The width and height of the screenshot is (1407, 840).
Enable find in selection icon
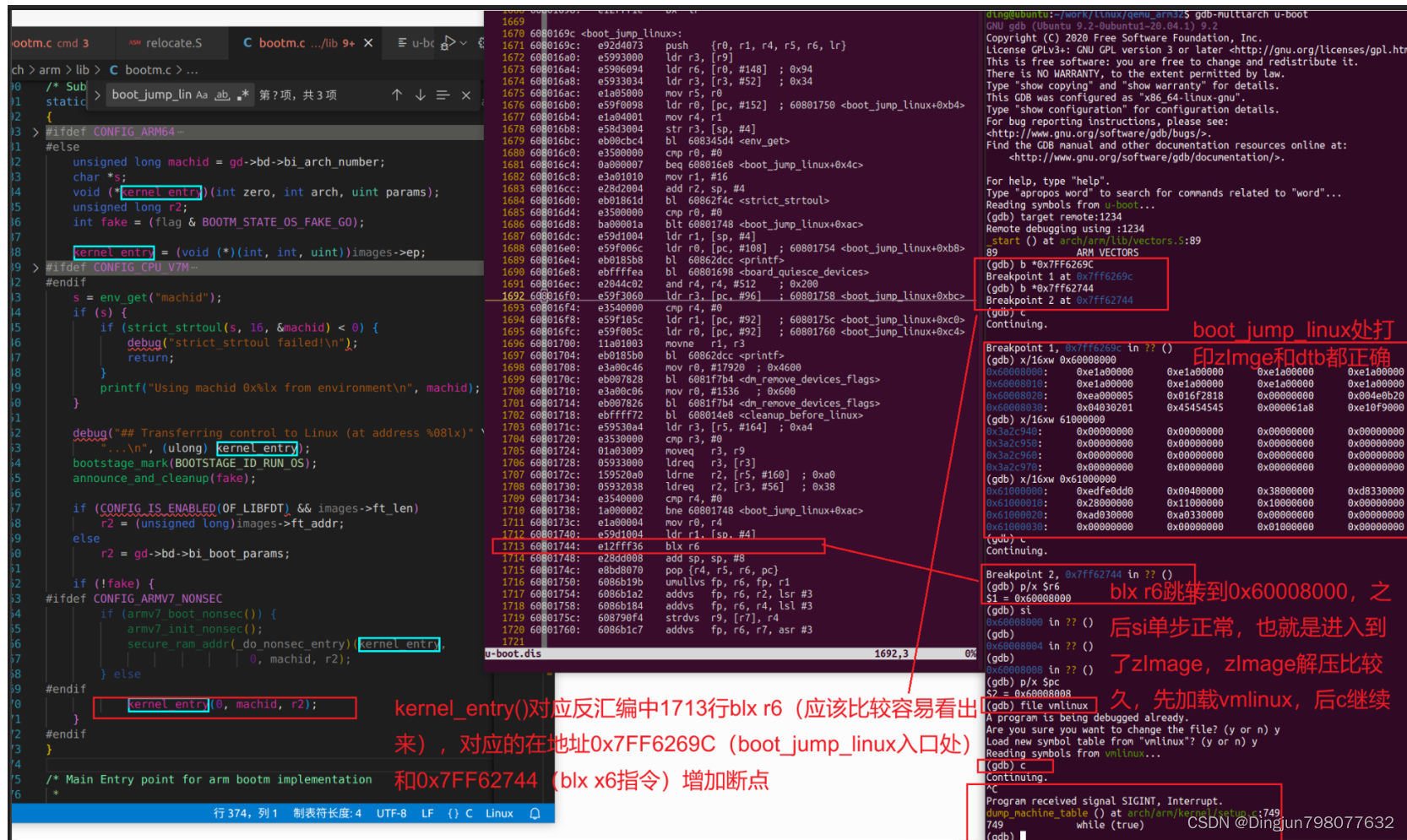pyautogui.click(x=442, y=95)
